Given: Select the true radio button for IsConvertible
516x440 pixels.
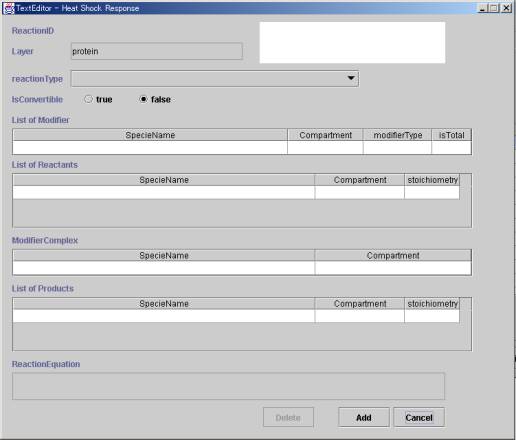Looking at the screenshot, I should tap(88, 99).
